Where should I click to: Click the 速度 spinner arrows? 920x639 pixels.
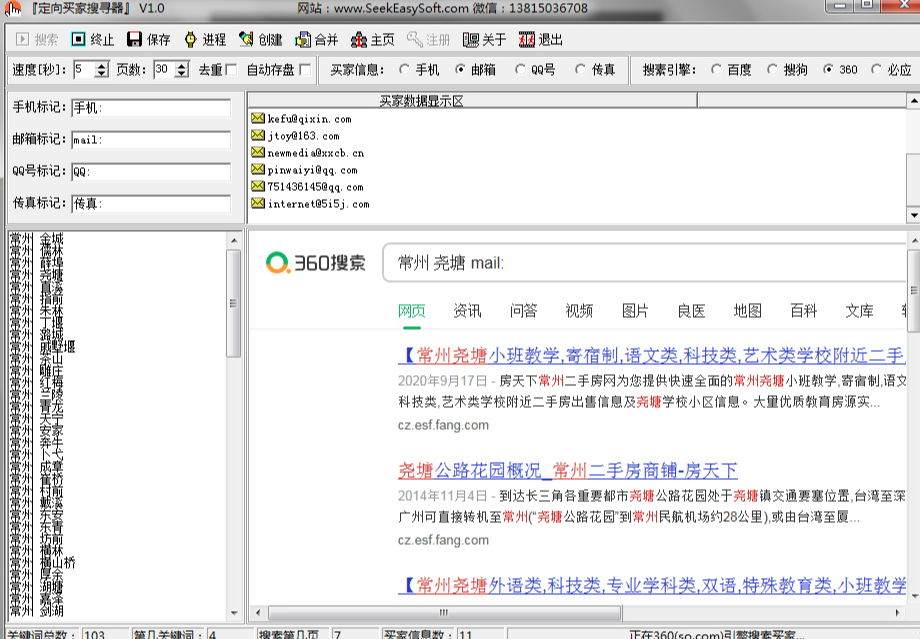(x=102, y=70)
